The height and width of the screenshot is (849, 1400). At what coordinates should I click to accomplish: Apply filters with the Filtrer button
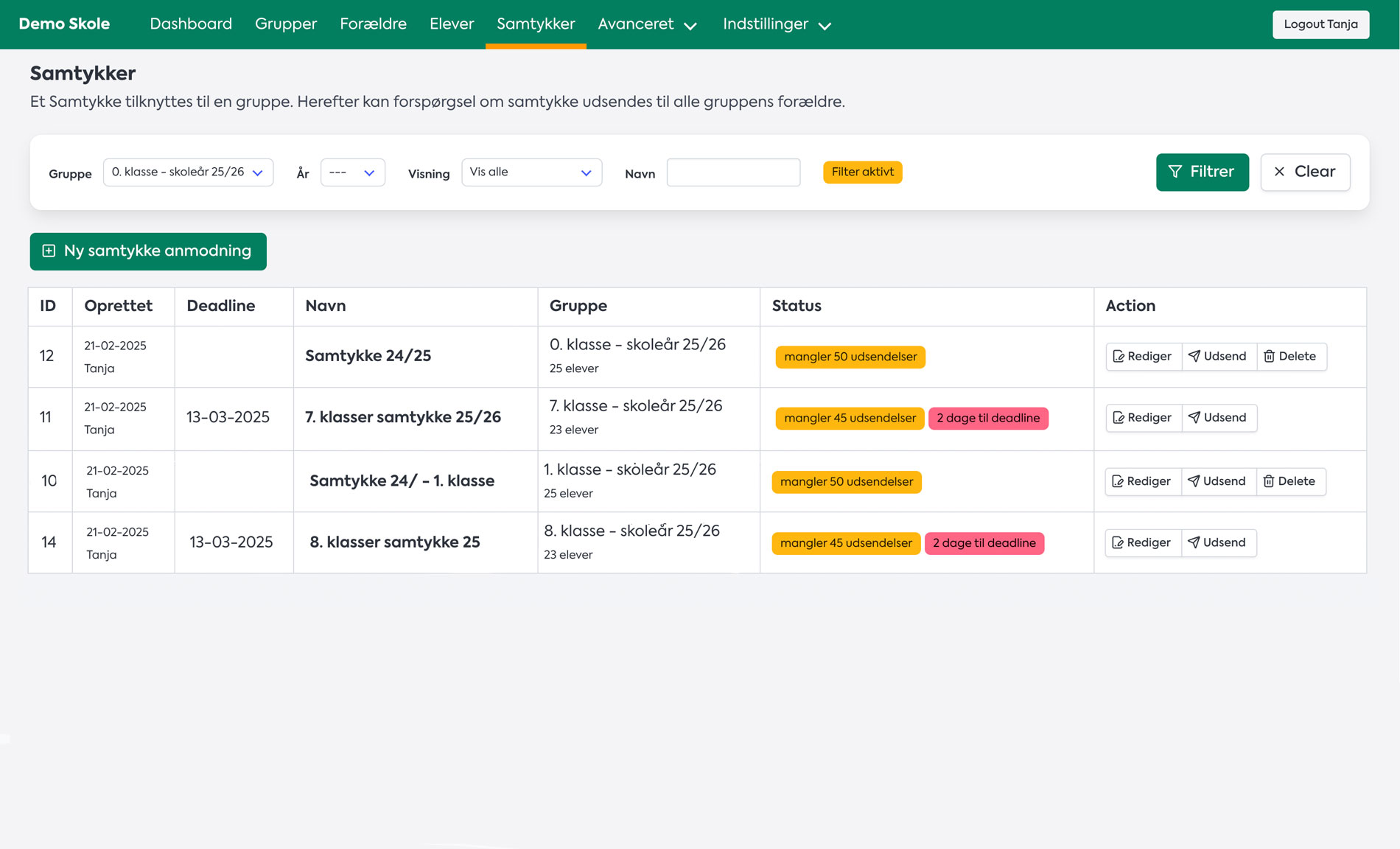tap(1202, 172)
